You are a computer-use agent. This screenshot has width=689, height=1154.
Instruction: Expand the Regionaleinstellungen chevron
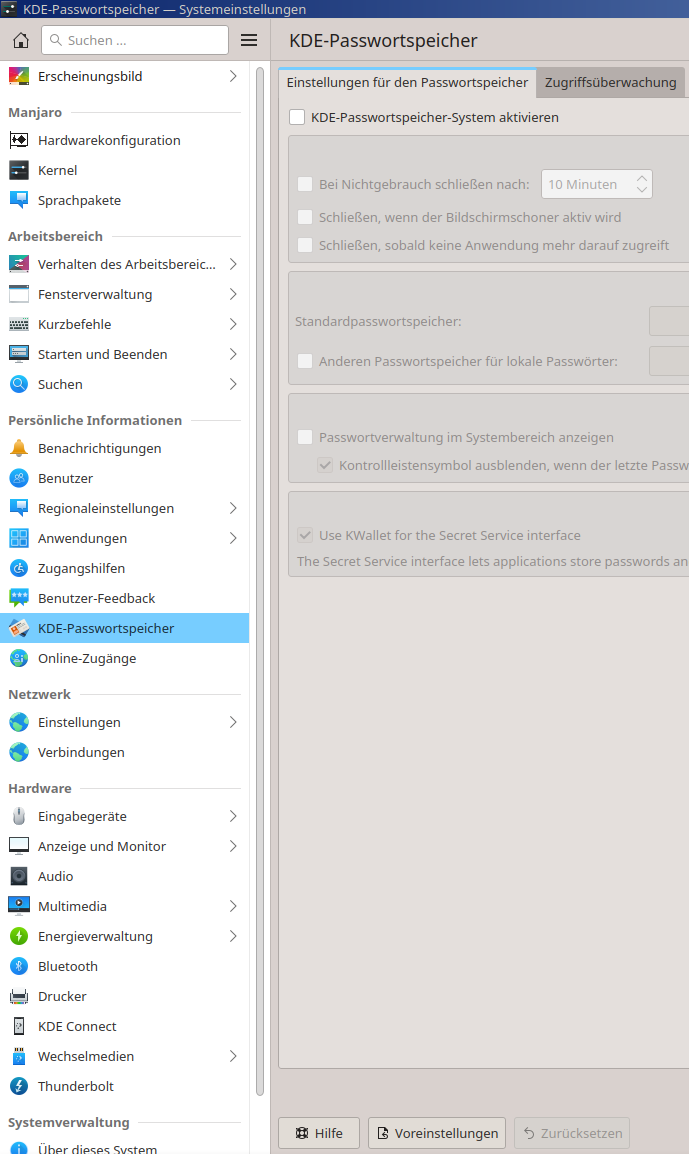pyautogui.click(x=233, y=509)
